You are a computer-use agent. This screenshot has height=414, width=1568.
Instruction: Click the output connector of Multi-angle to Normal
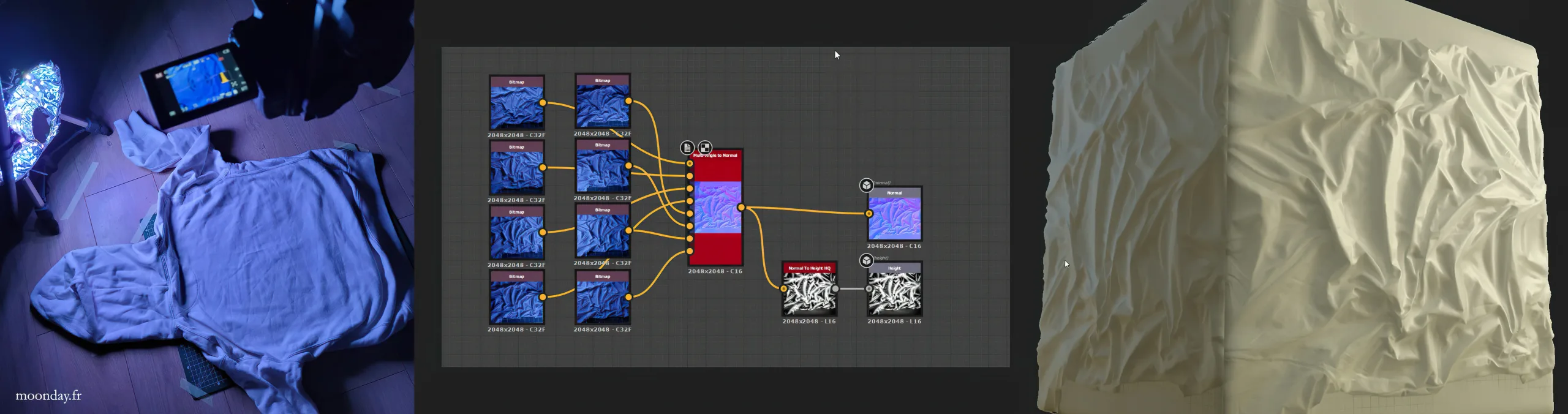(741, 208)
